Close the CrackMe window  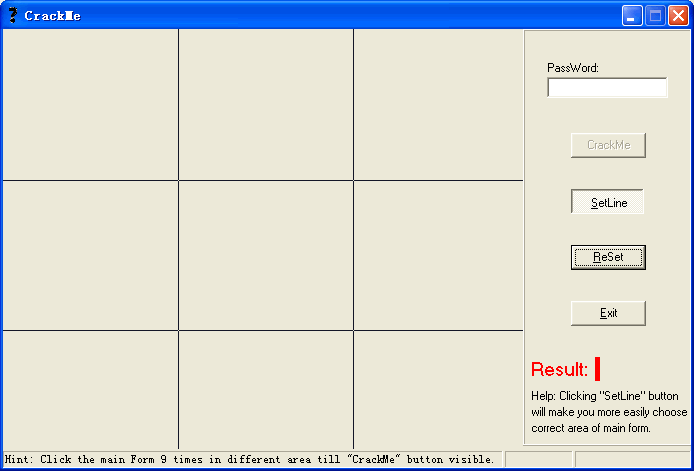(678, 16)
